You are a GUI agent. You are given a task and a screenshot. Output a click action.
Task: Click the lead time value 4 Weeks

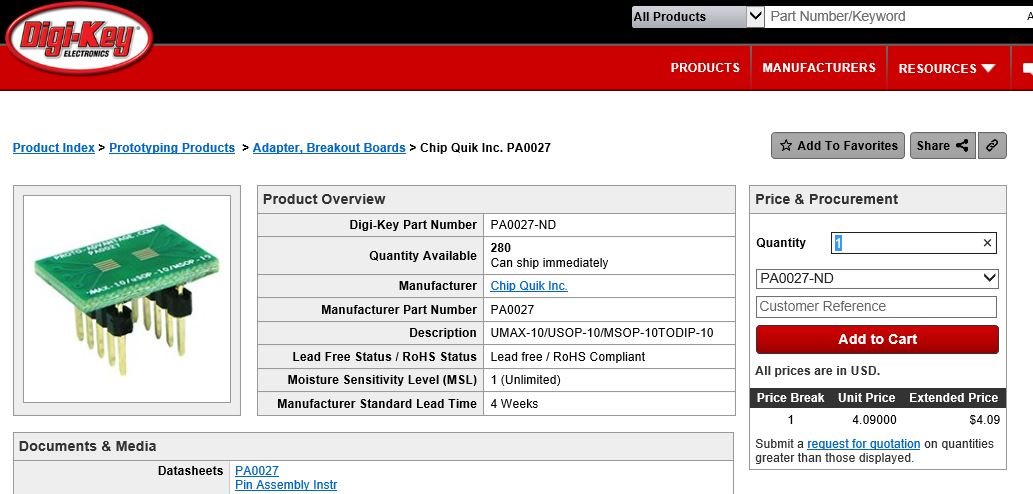click(x=514, y=404)
